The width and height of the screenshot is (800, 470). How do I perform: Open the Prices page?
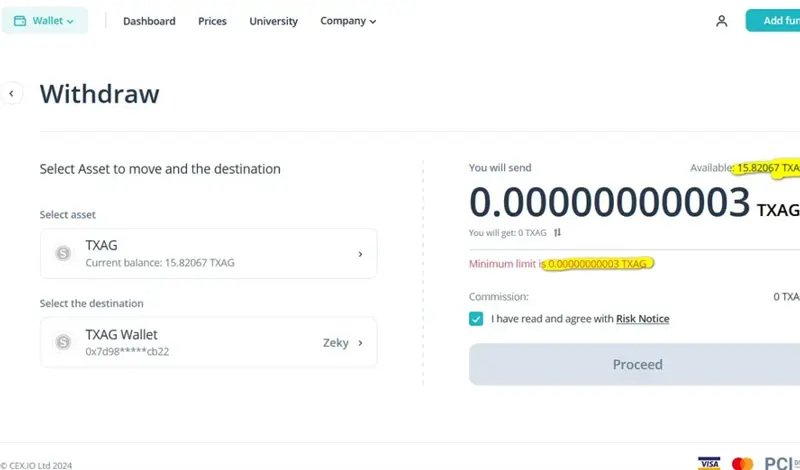pos(212,21)
